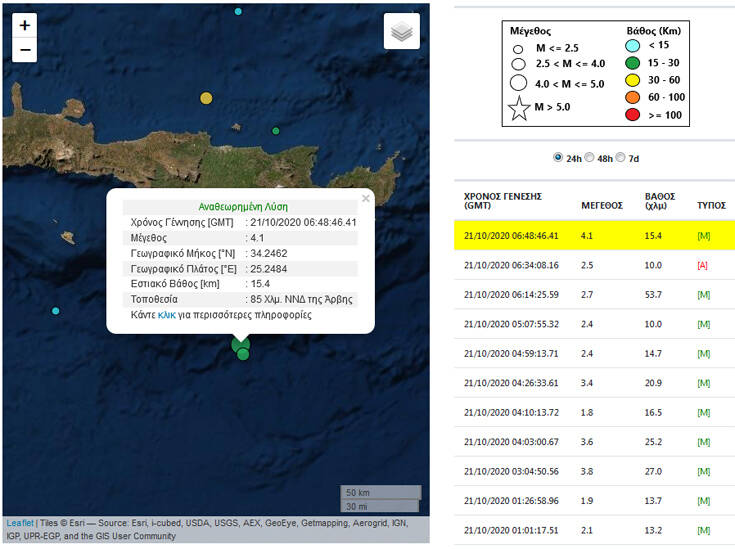
Task: Click the 'κλικ' link for more information
Action: pos(168,314)
